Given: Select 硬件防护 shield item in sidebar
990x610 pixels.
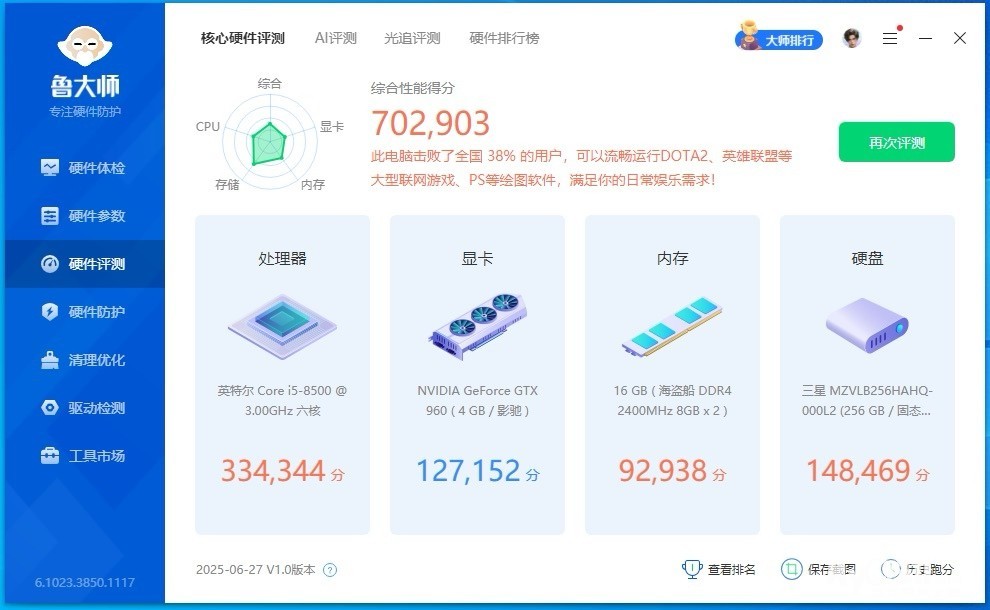Looking at the screenshot, I should click(84, 312).
